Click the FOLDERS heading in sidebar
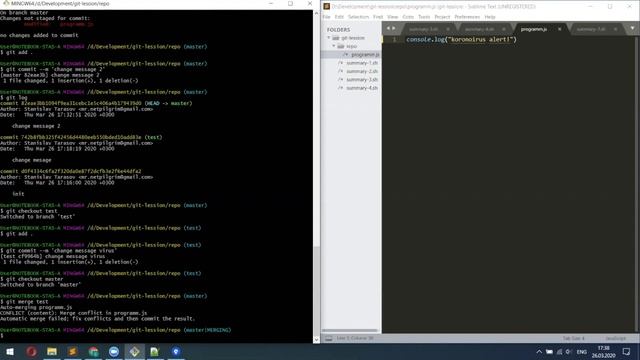The width and height of the screenshot is (640, 360). pos(338,30)
